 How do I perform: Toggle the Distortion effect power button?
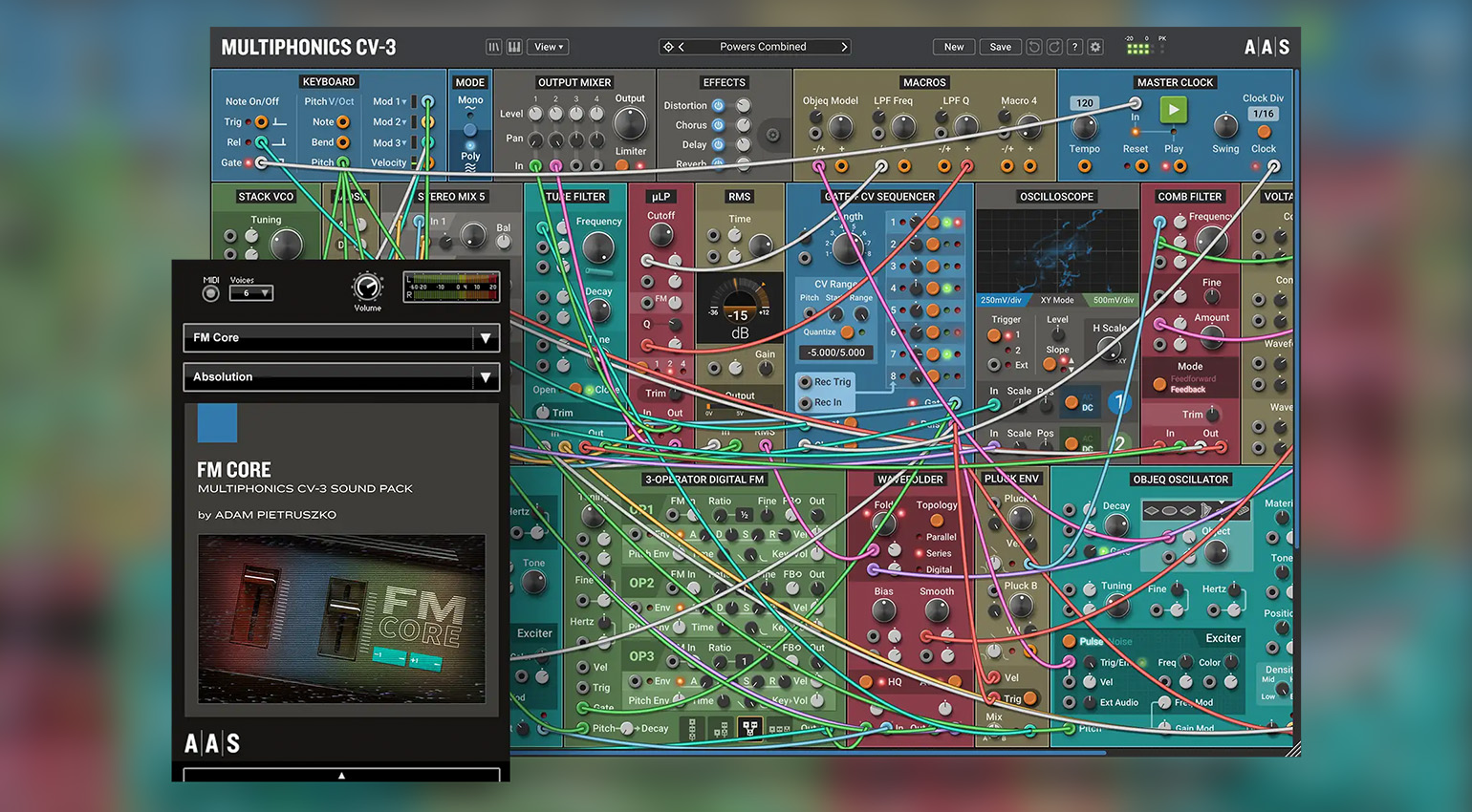click(718, 106)
